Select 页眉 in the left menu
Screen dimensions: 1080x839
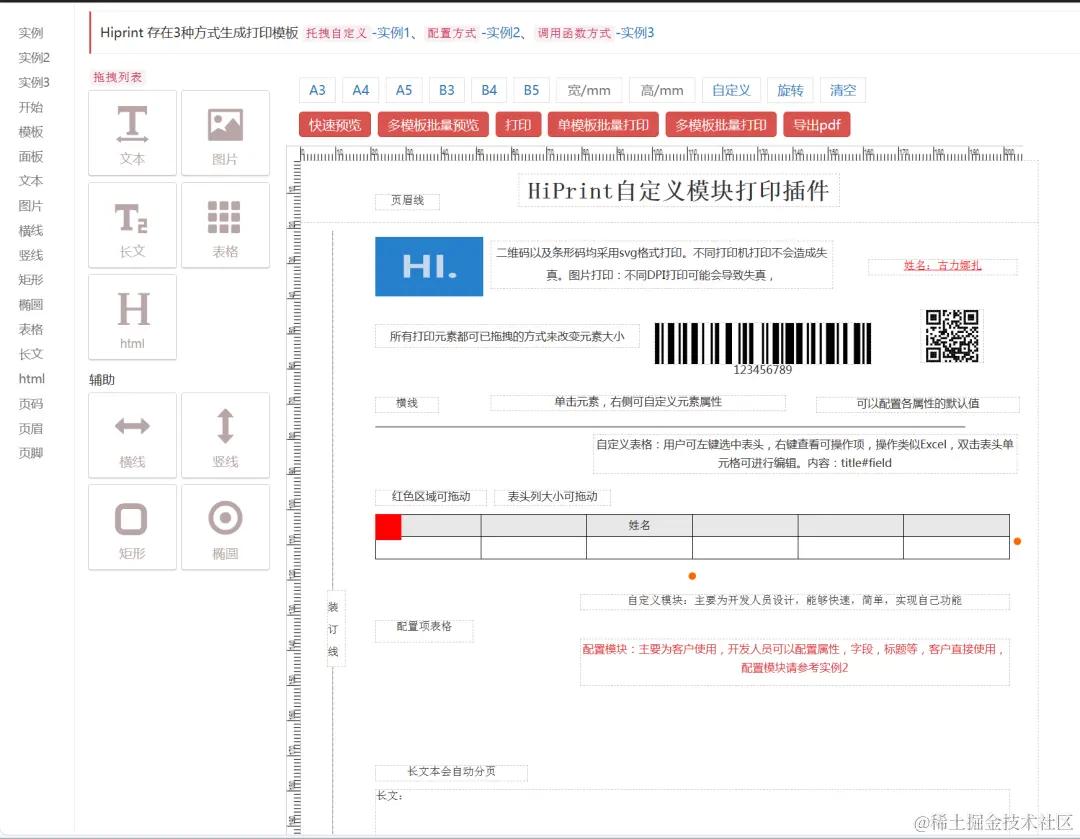point(31,428)
